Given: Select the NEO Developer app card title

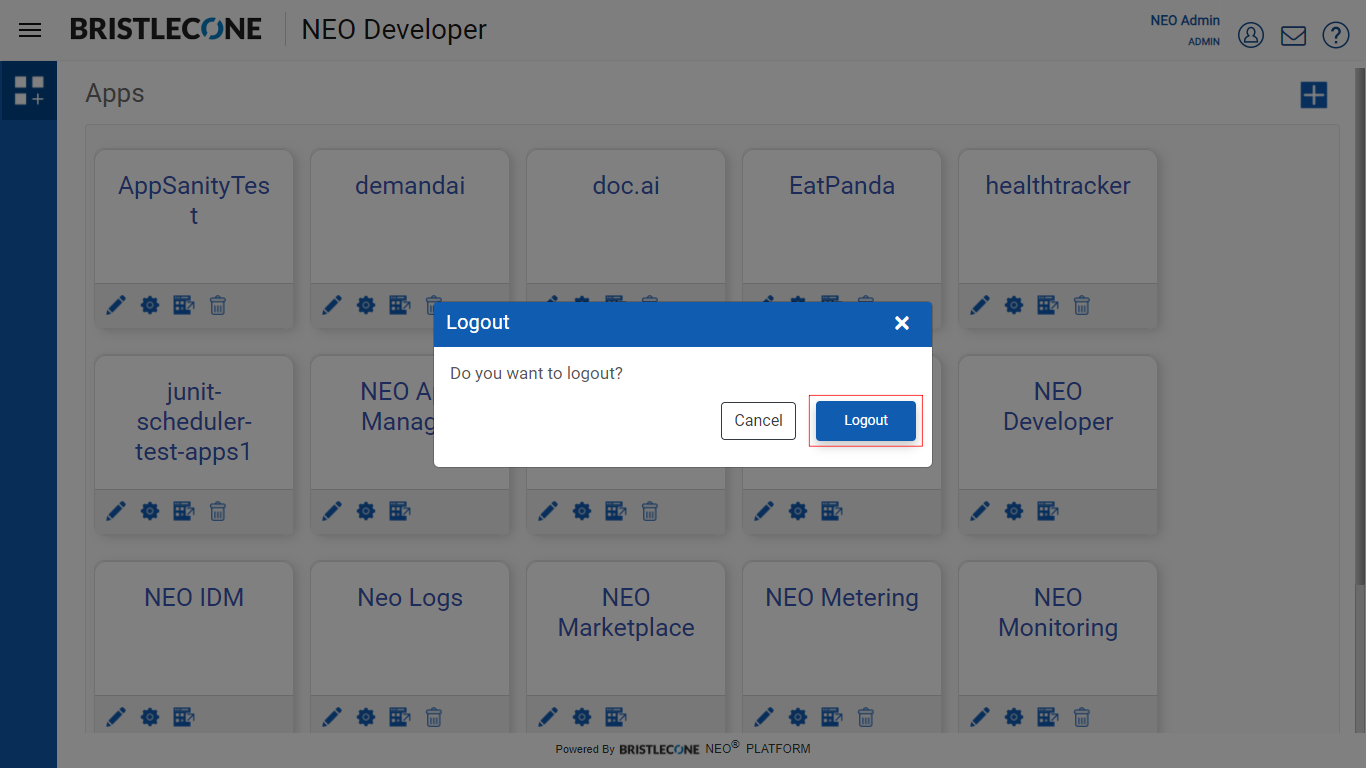Looking at the screenshot, I should [1058, 406].
